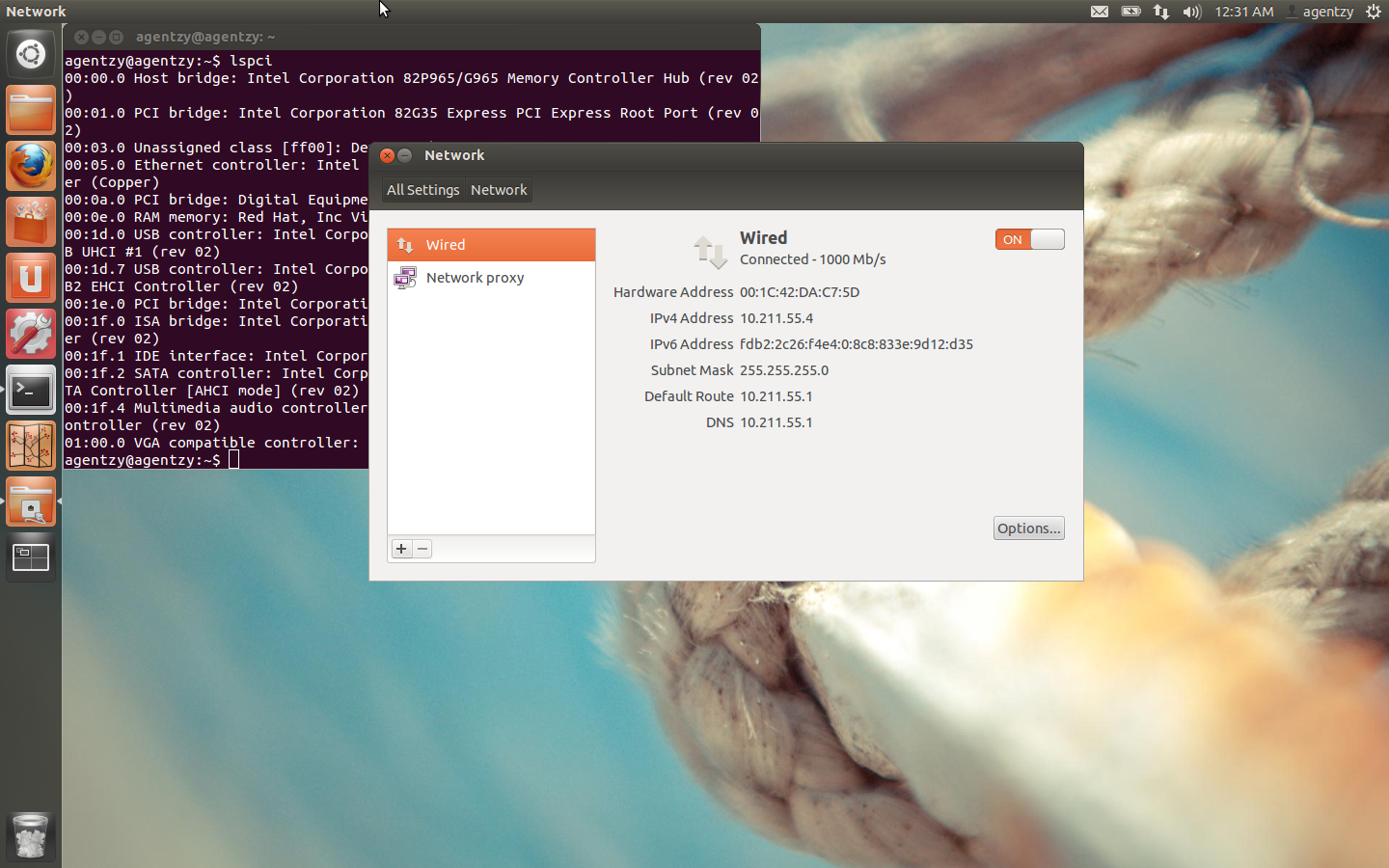Click the Default Route value

point(776,396)
